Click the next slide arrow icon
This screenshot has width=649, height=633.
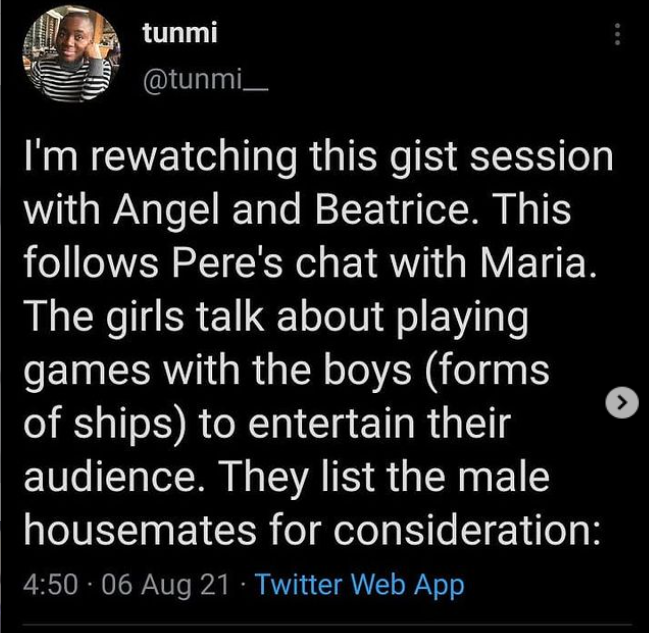tap(622, 402)
